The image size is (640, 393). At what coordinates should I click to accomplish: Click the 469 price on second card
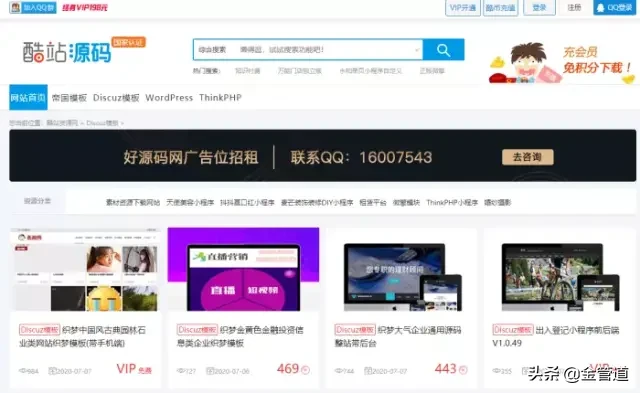point(288,369)
